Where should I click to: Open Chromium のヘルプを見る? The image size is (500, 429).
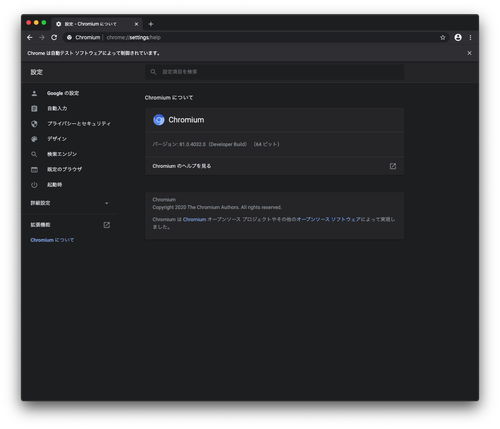[275, 166]
